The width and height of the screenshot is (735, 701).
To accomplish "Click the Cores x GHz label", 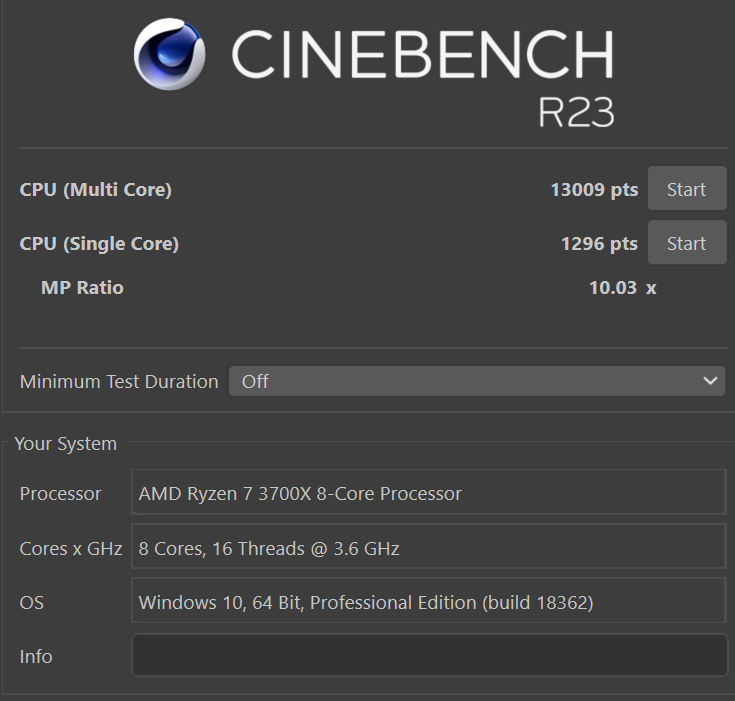I will click(x=71, y=548).
